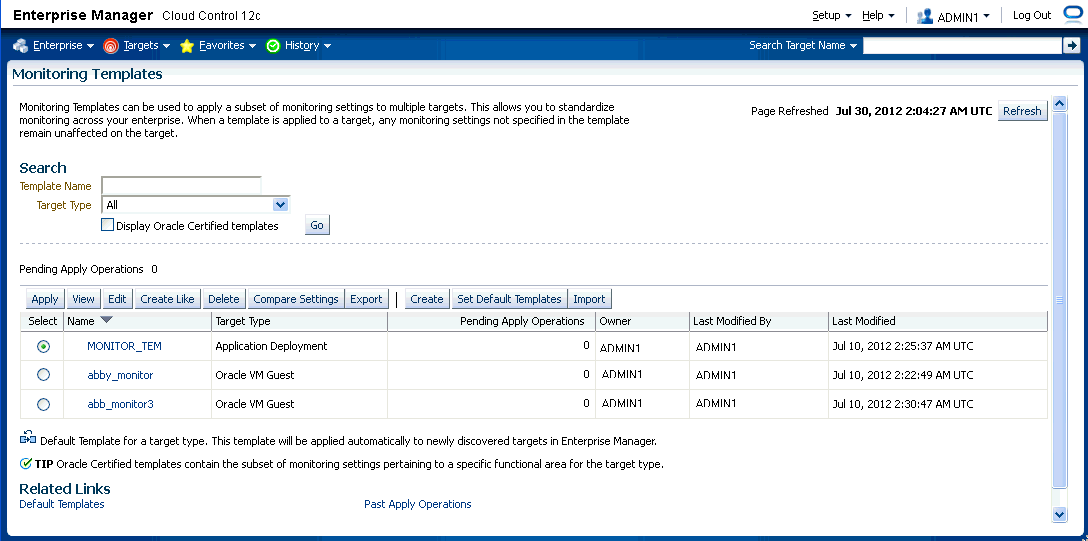Click the Log Out link

click(x=1032, y=15)
